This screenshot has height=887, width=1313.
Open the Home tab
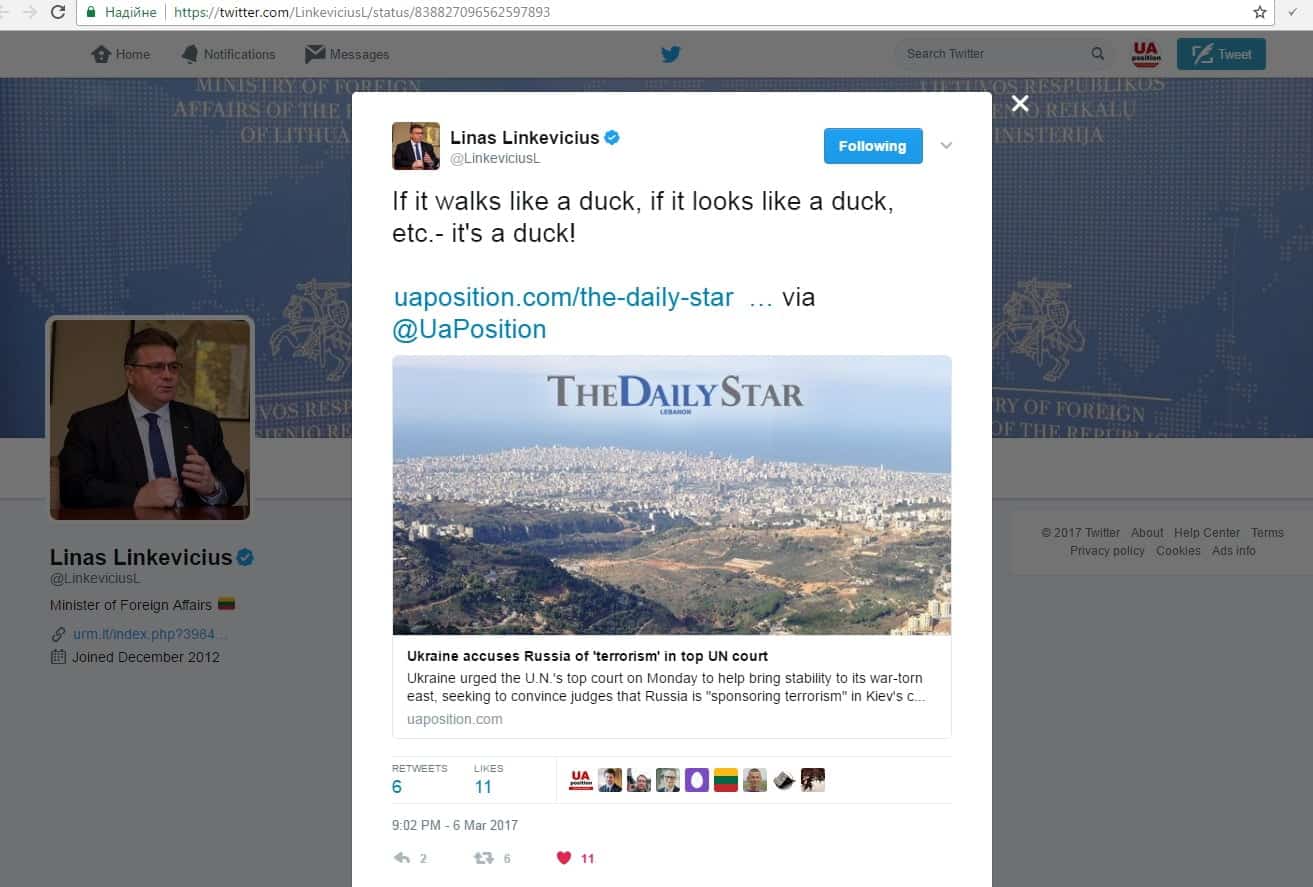pyautogui.click(x=121, y=54)
